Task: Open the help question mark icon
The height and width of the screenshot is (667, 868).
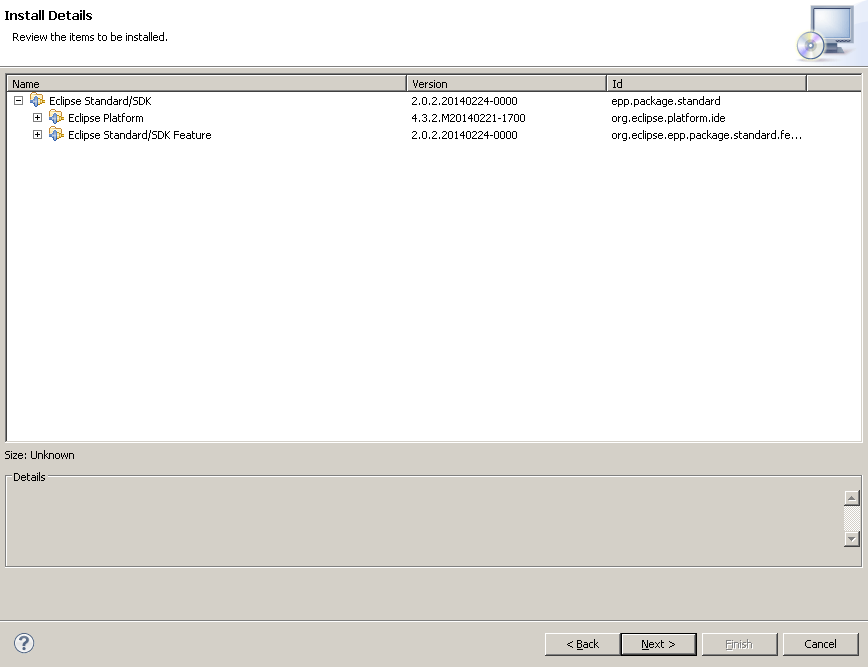Action: [24, 643]
